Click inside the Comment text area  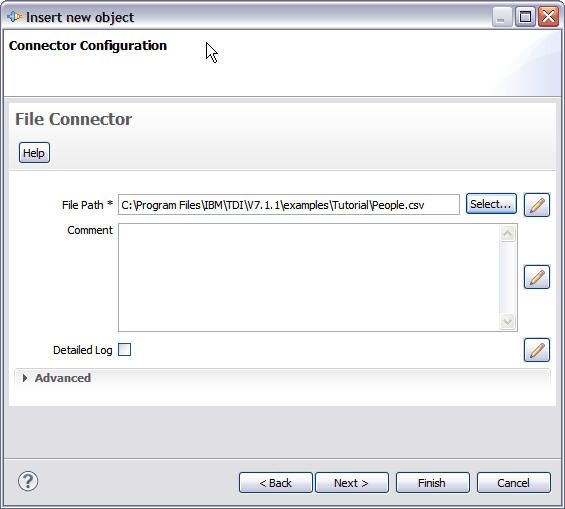click(309, 277)
